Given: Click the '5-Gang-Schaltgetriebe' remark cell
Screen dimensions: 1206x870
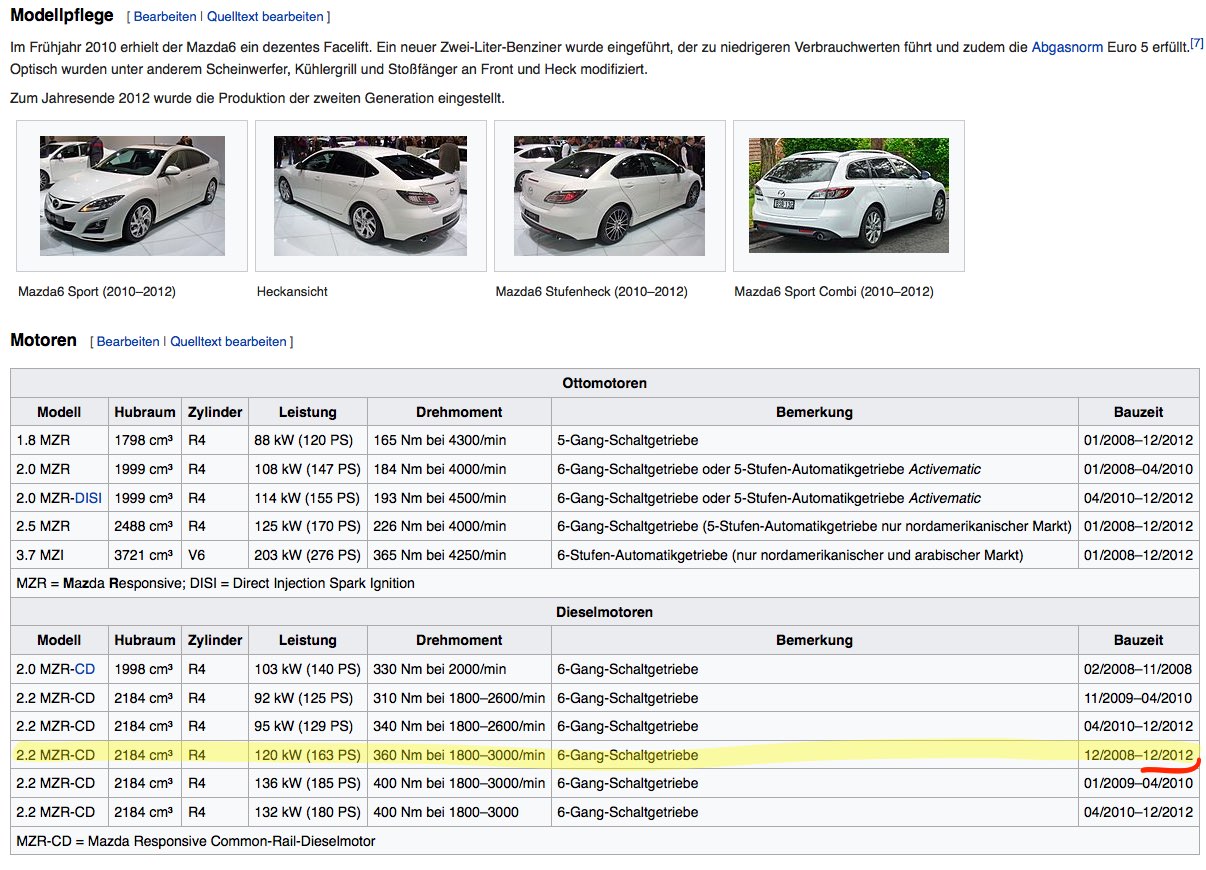Looking at the screenshot, I should [x=815, y=440].
